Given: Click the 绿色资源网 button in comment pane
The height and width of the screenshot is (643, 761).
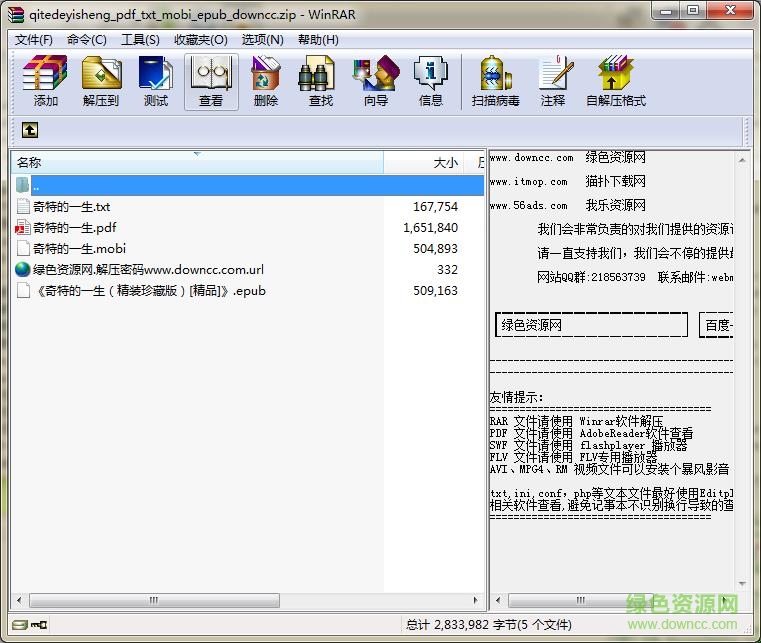Looking at the screenshot, I should (591, 325).
